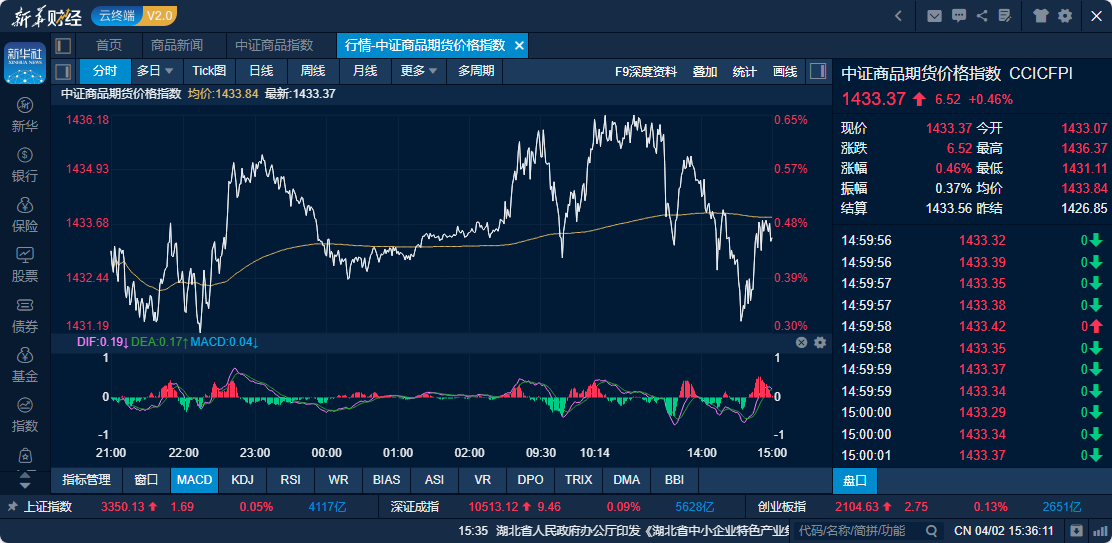Screen dimensions: 1112x543
Task: Open the skin (t-shirt) theme icon
Action: pos(1041,15)
